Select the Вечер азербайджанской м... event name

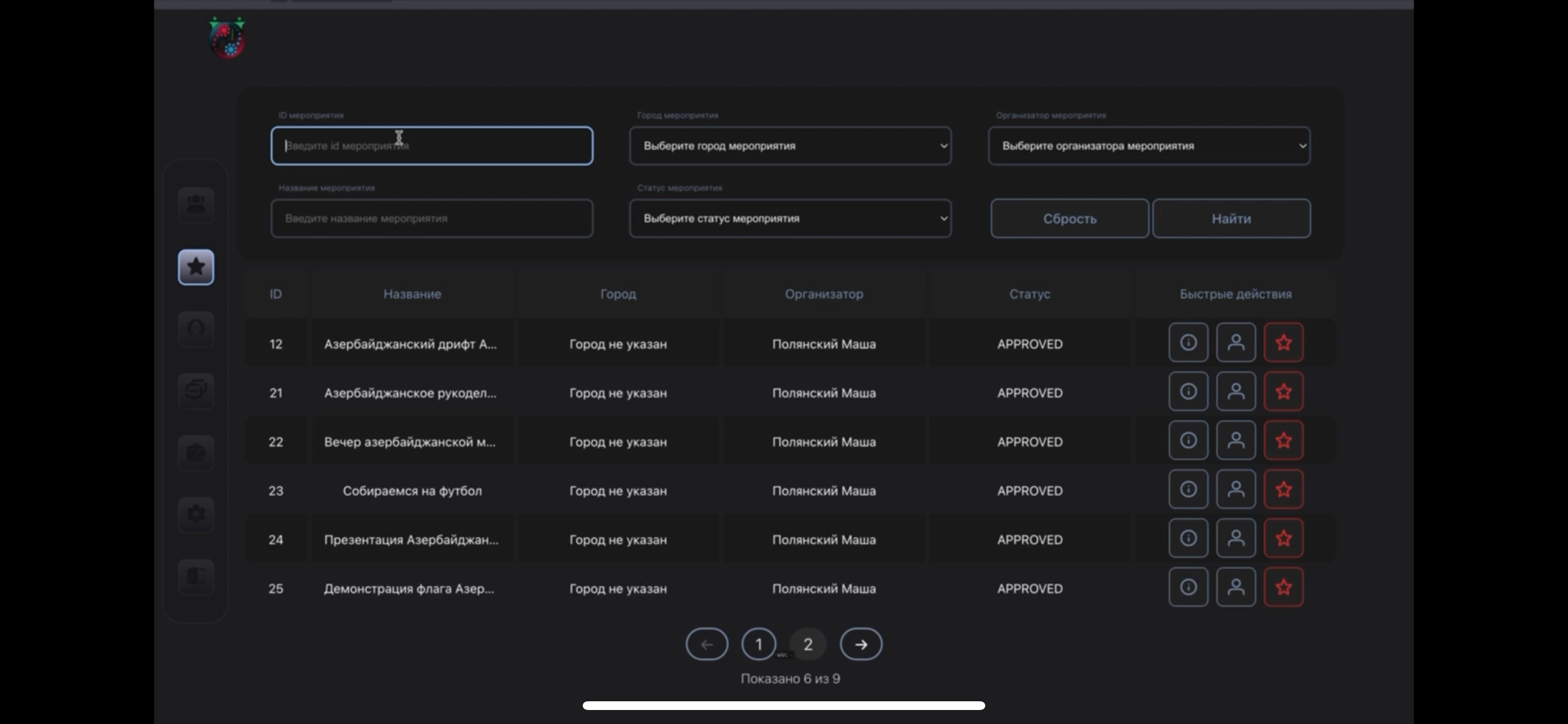pyautogui.click(x=409, y=442)
